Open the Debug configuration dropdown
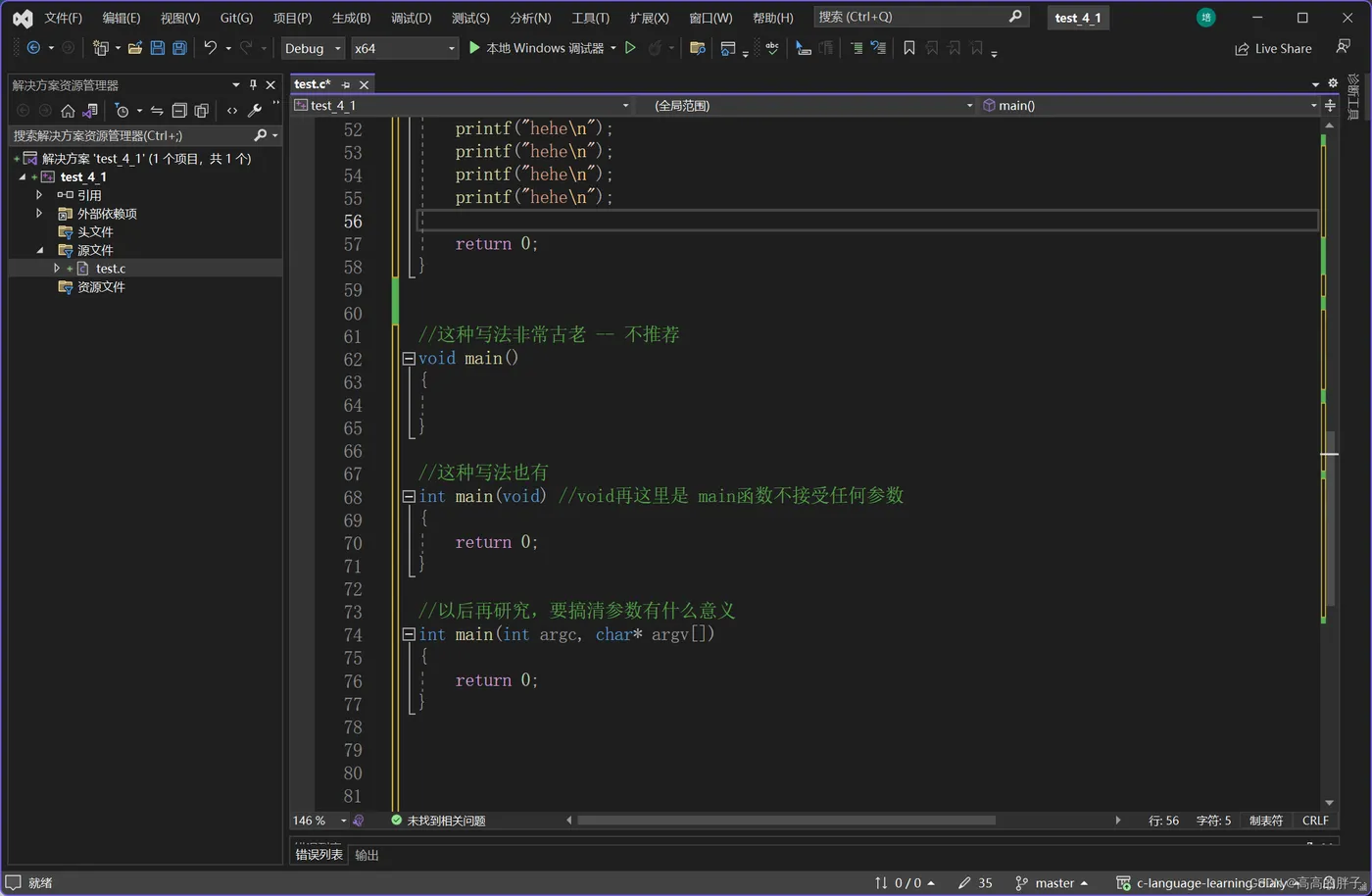The width and height of the screenshot is (1372, 896). [313, 48]
